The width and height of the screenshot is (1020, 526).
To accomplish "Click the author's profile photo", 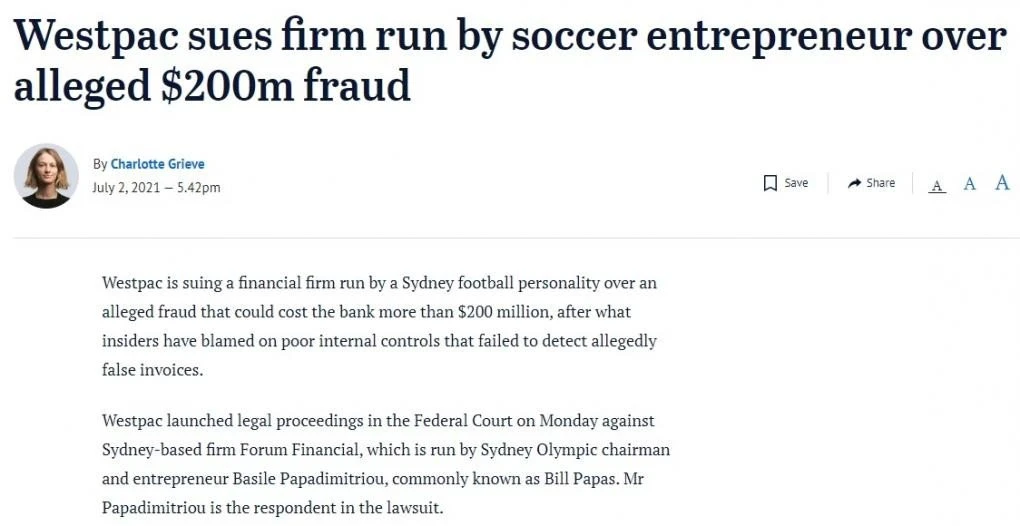I will [x=46, y=175].
